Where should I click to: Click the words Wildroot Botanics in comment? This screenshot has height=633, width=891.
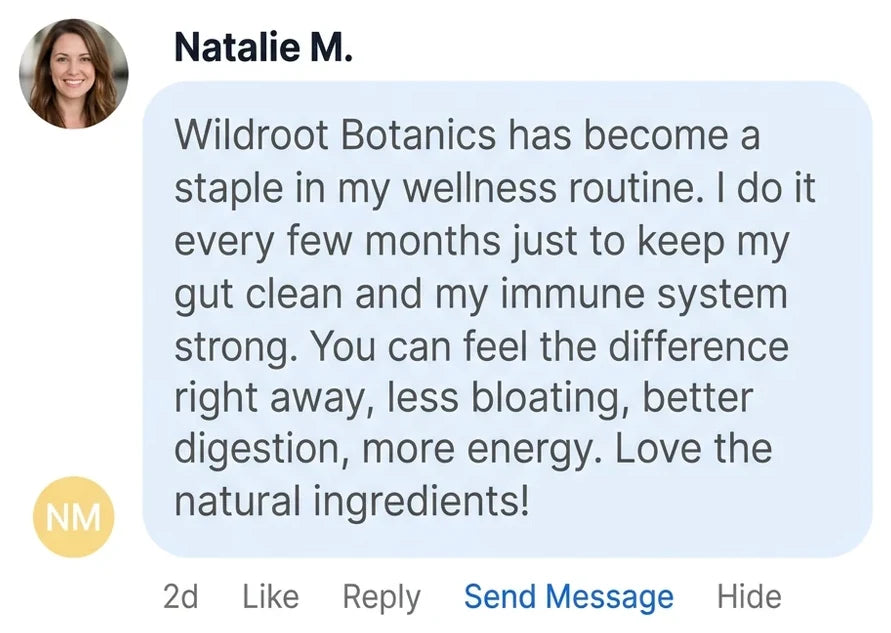click(335, 135)
